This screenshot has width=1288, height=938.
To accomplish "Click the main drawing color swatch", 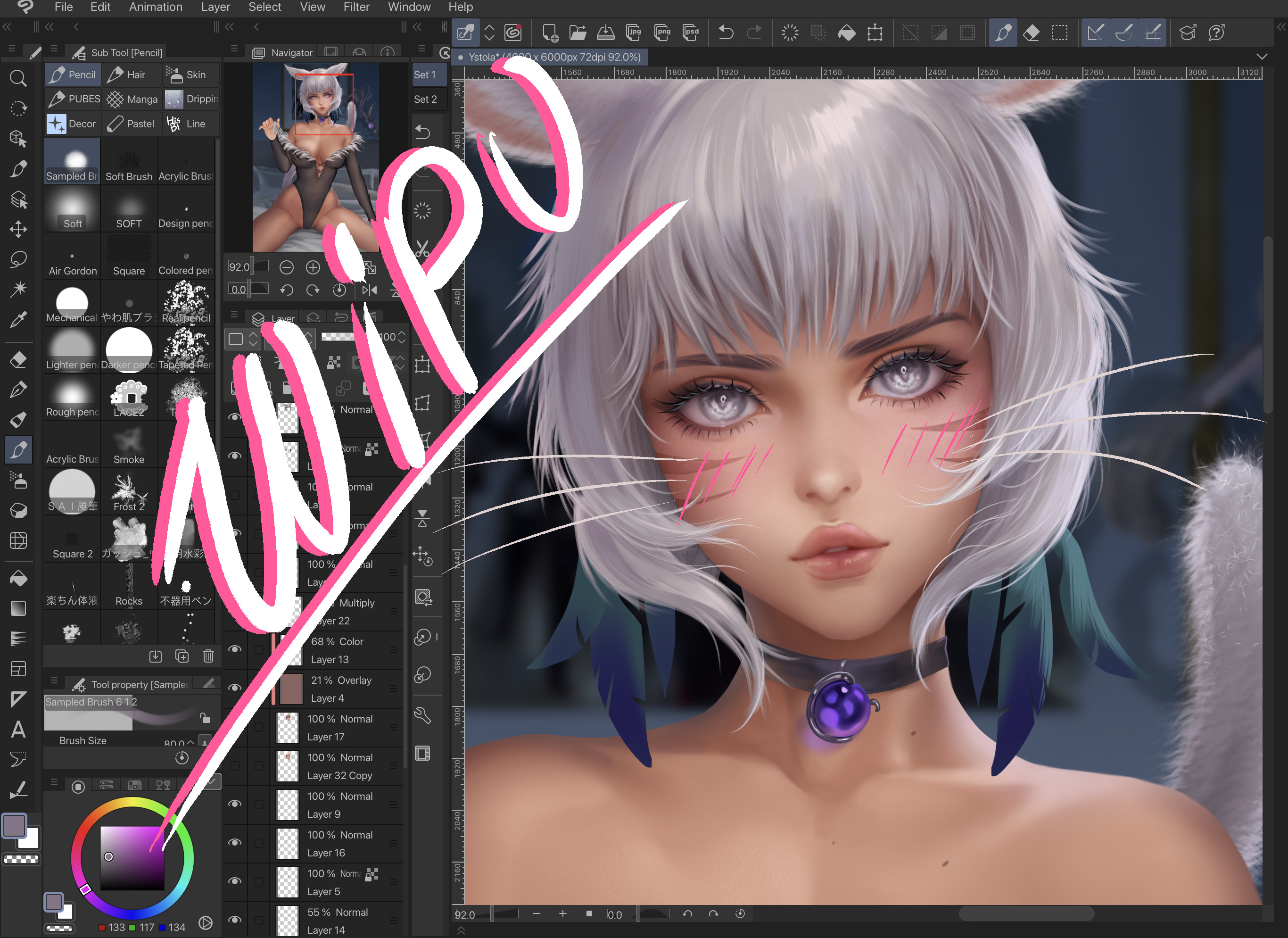I will point(15,826).
